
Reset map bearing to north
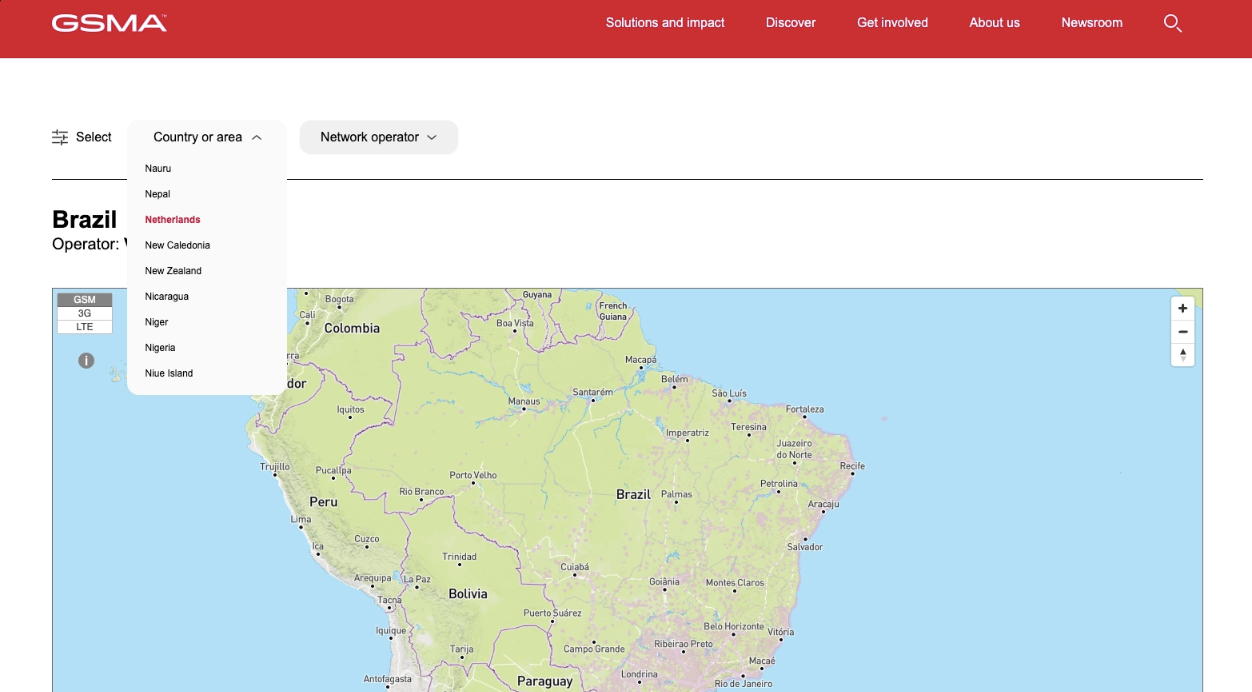click(1183, 355)
